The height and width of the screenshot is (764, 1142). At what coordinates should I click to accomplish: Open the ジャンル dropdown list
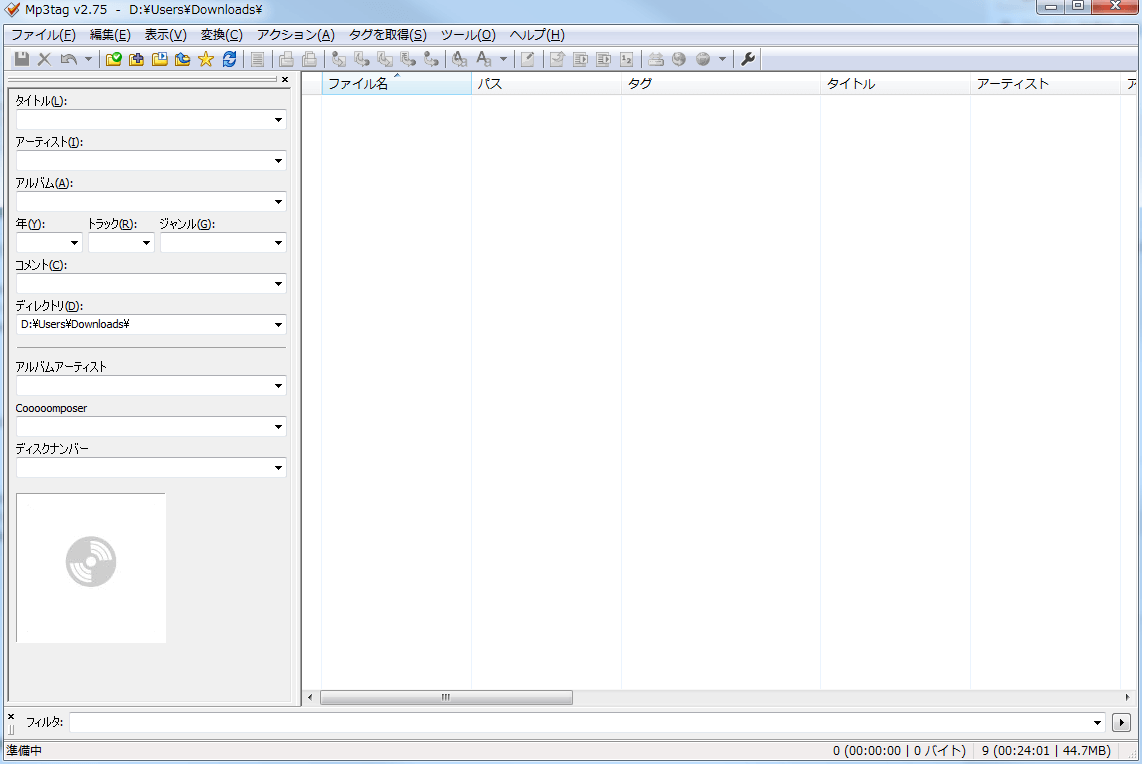278,243
